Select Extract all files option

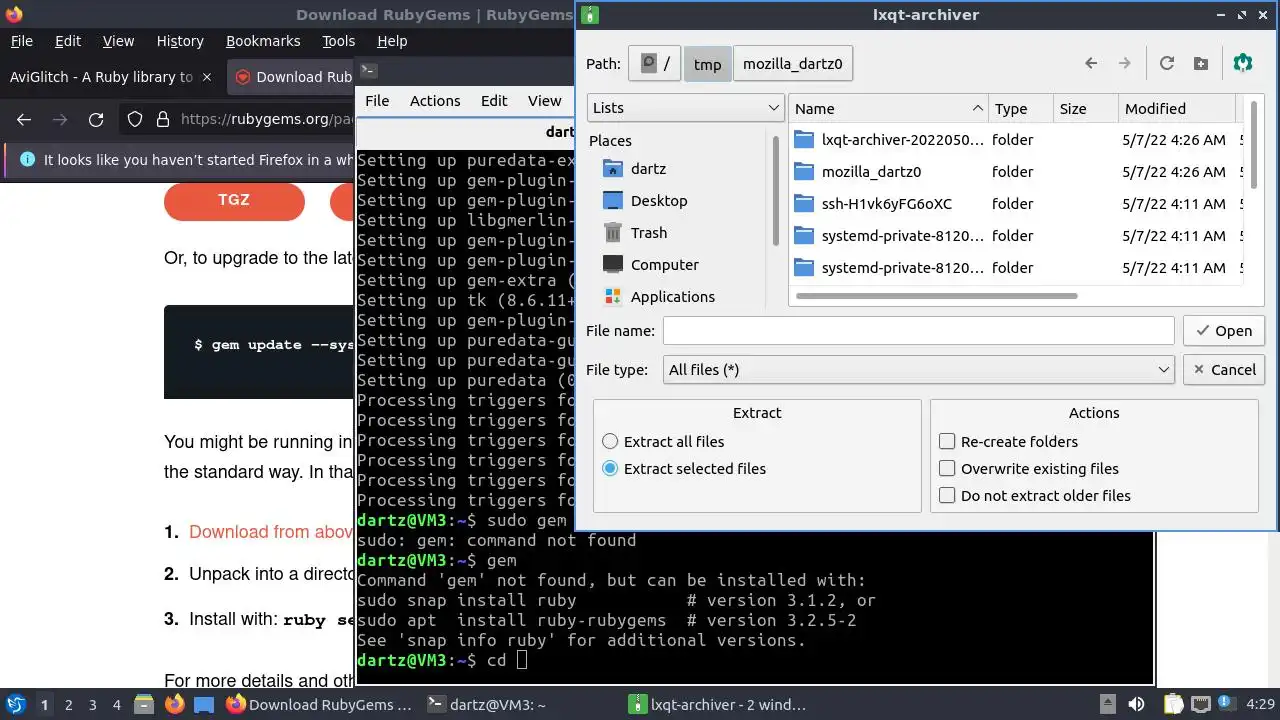click(663, 442)
